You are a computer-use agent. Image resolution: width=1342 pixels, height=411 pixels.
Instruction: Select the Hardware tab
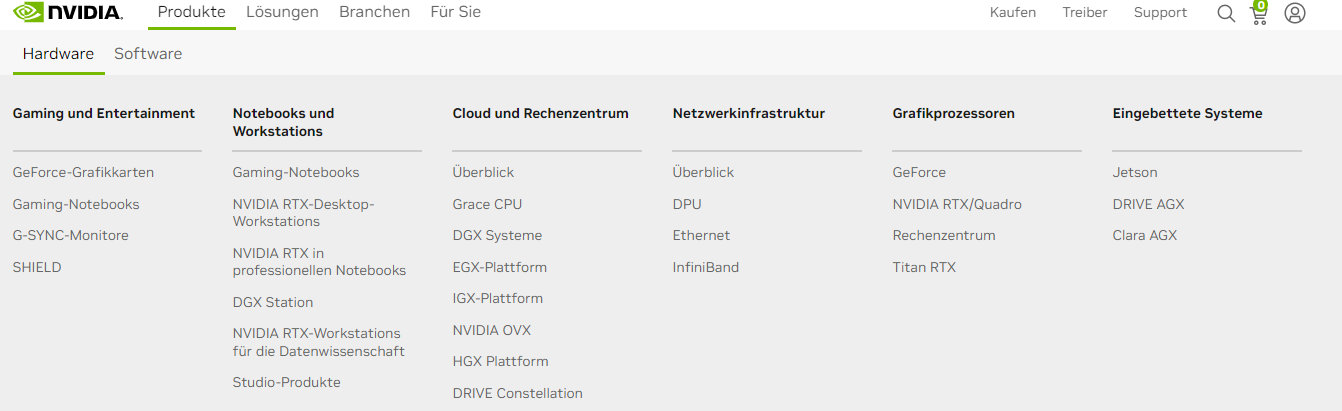58,54
